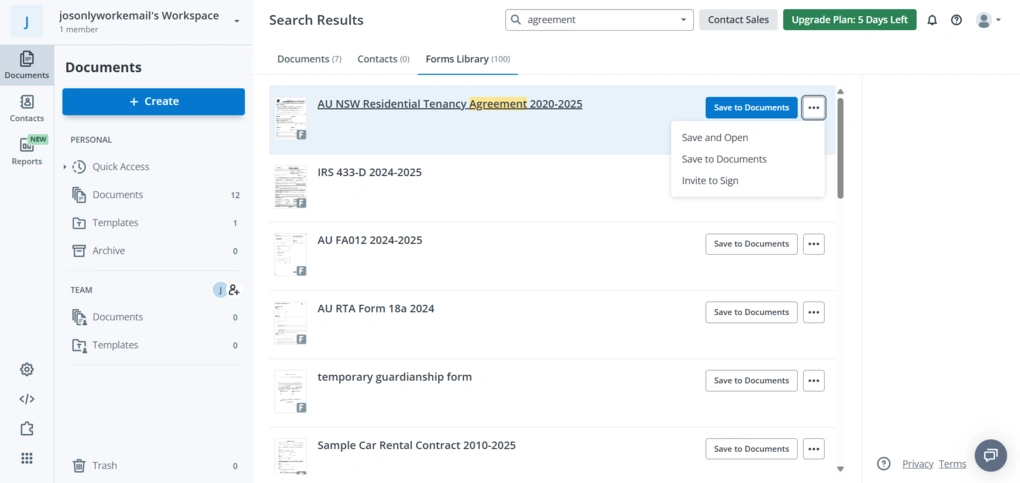
Task: Open the Terms link
Action: click(952, 464)
